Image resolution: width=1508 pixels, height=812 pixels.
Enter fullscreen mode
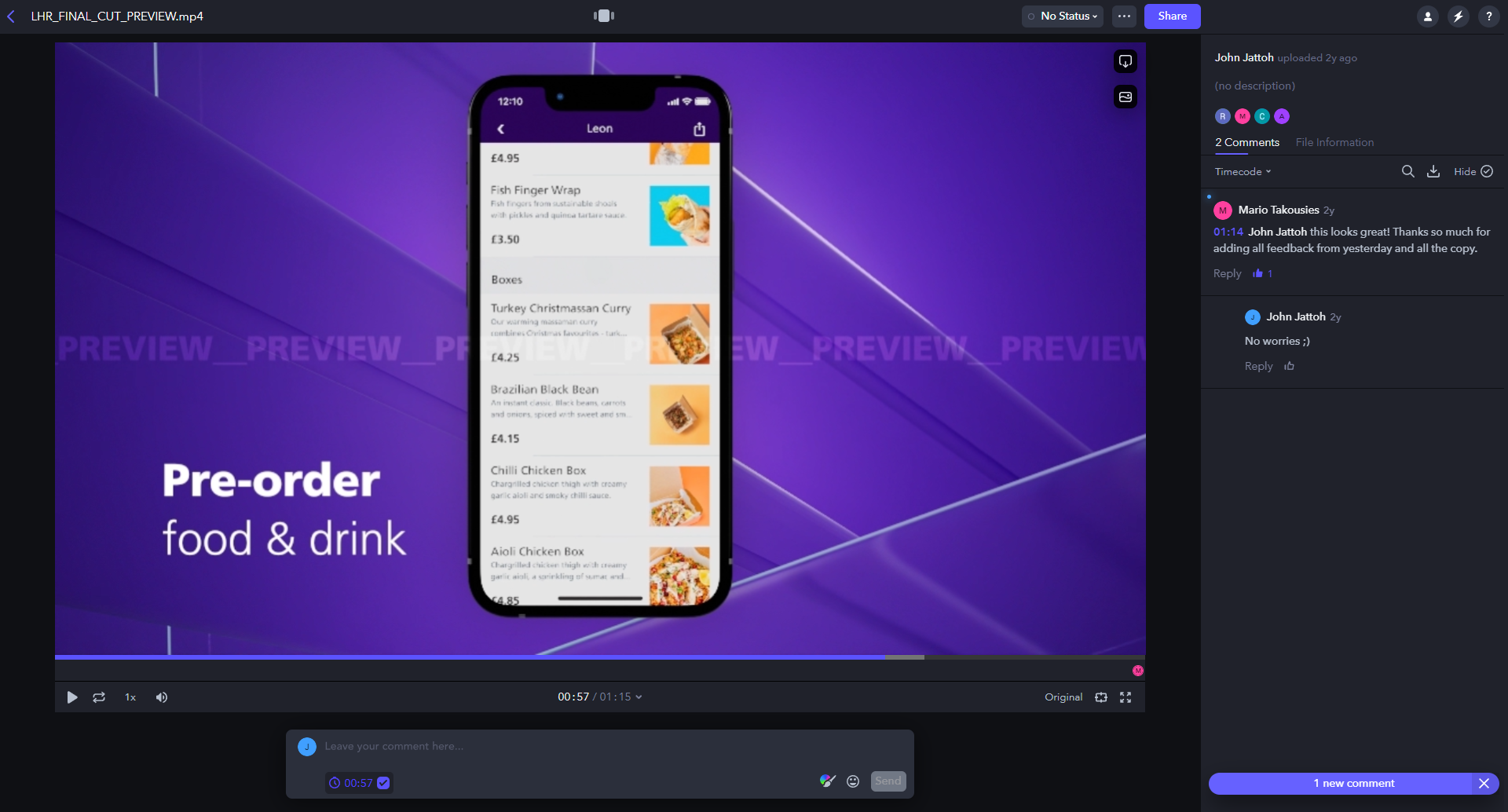pyautogui.click(x=1126, y=697)
